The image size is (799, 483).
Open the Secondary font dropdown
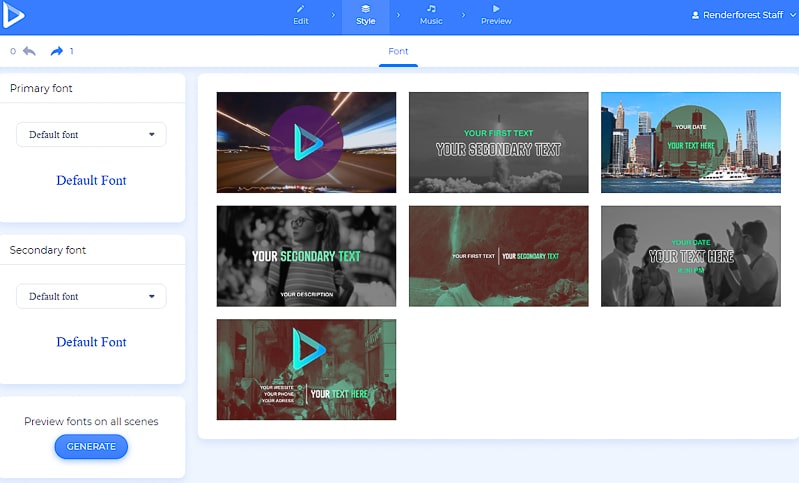coord(91,296)
